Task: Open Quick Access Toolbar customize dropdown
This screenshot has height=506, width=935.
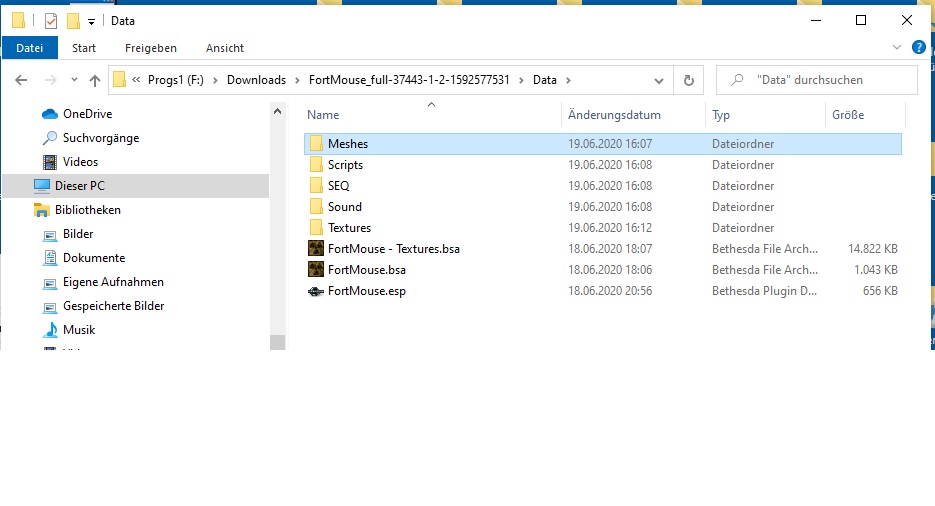Action: [x=91, y=21]
